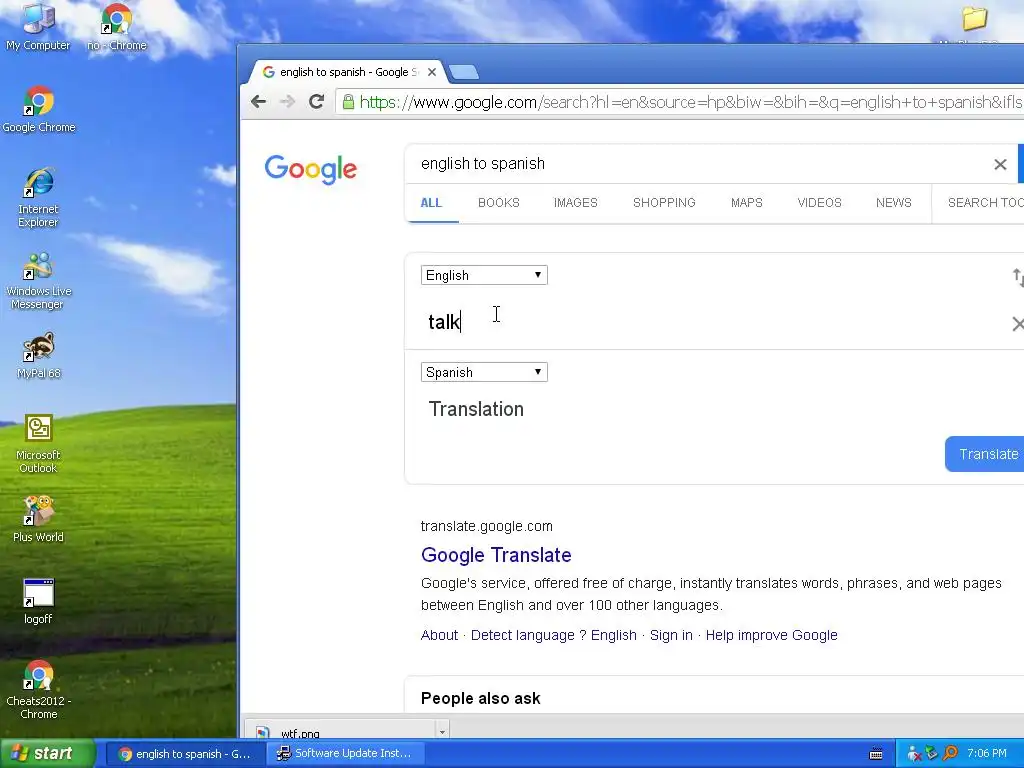Click the translate.google.com URL text
Image resolution: width=1024 pixels, height=768 pixels.
(487, 526)
